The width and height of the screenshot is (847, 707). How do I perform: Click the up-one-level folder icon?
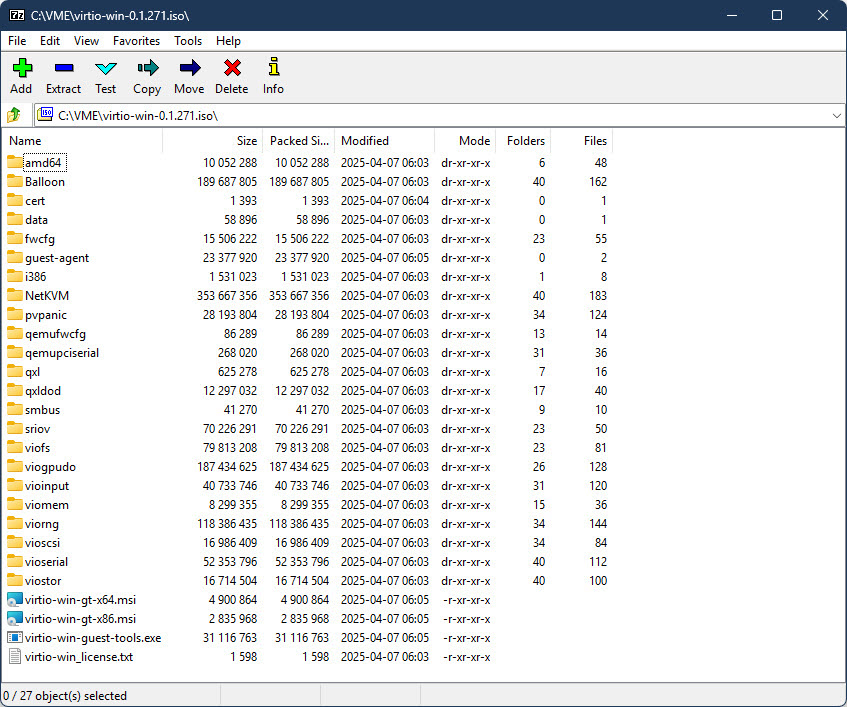click(14, 115)
